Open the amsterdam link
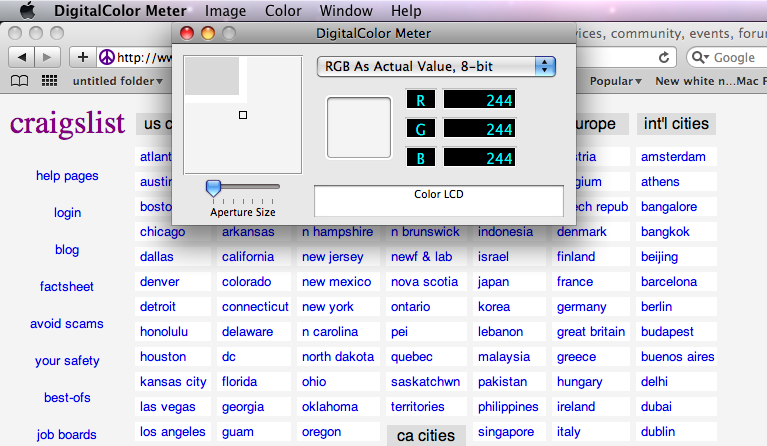This screenshot has width=767, height=446. tap(673, 157)
